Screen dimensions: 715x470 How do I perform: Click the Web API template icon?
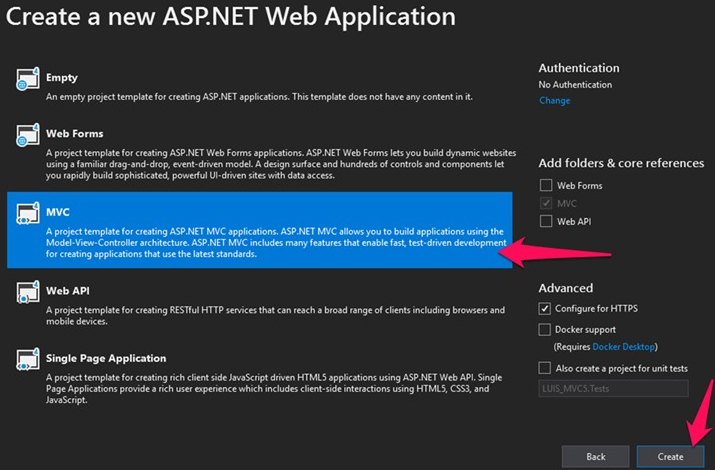(x=27, y=292)
